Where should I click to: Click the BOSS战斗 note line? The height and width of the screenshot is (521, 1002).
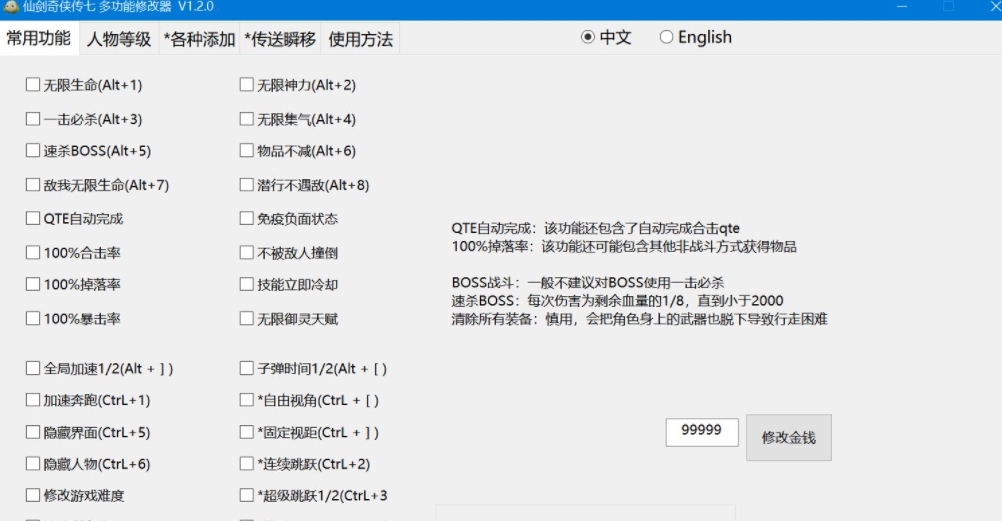click(x=588, y=283)
